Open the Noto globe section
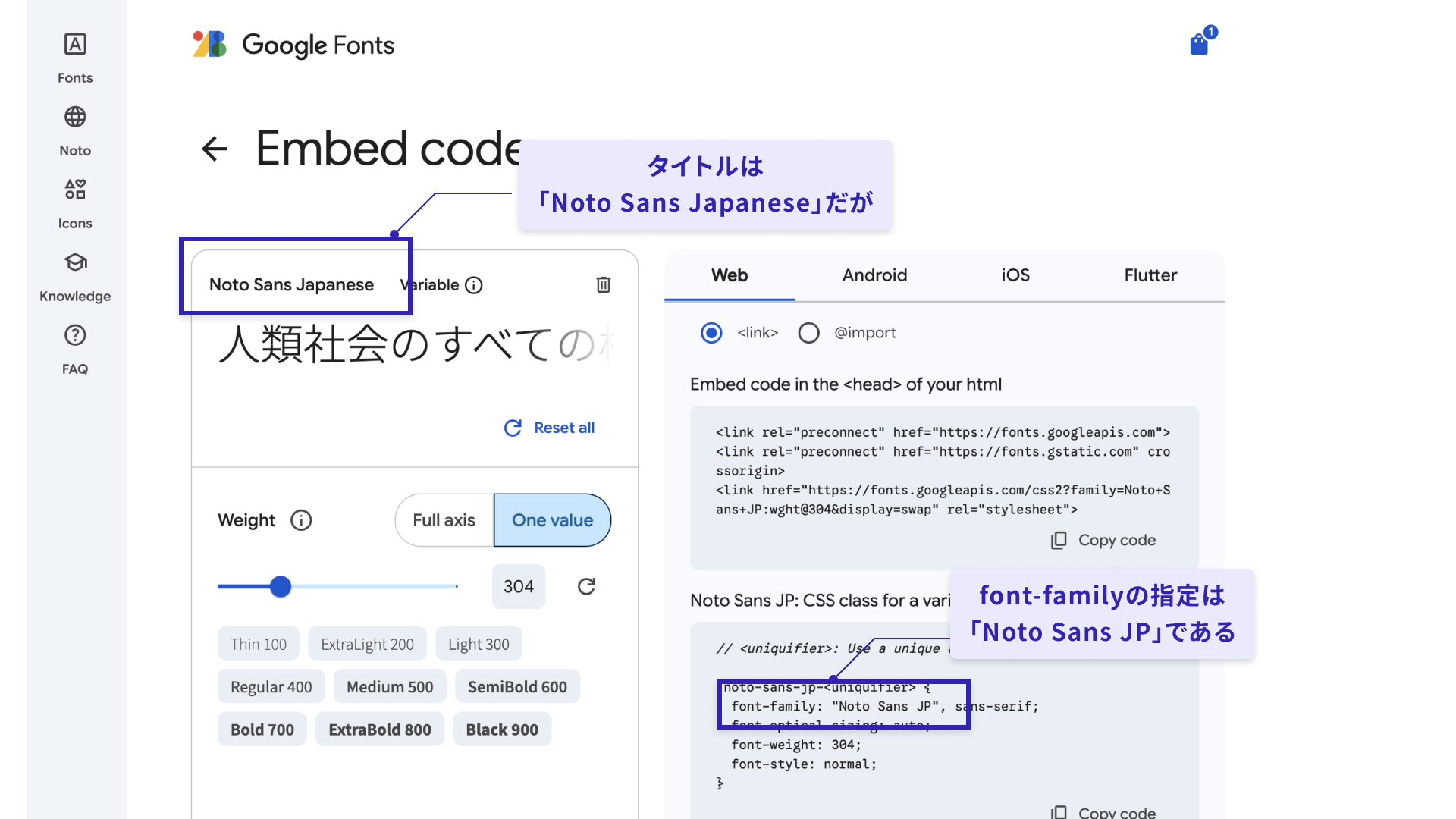Viewport: 1456px width, 819px height. pyautogui.click(x=75, y=131)
